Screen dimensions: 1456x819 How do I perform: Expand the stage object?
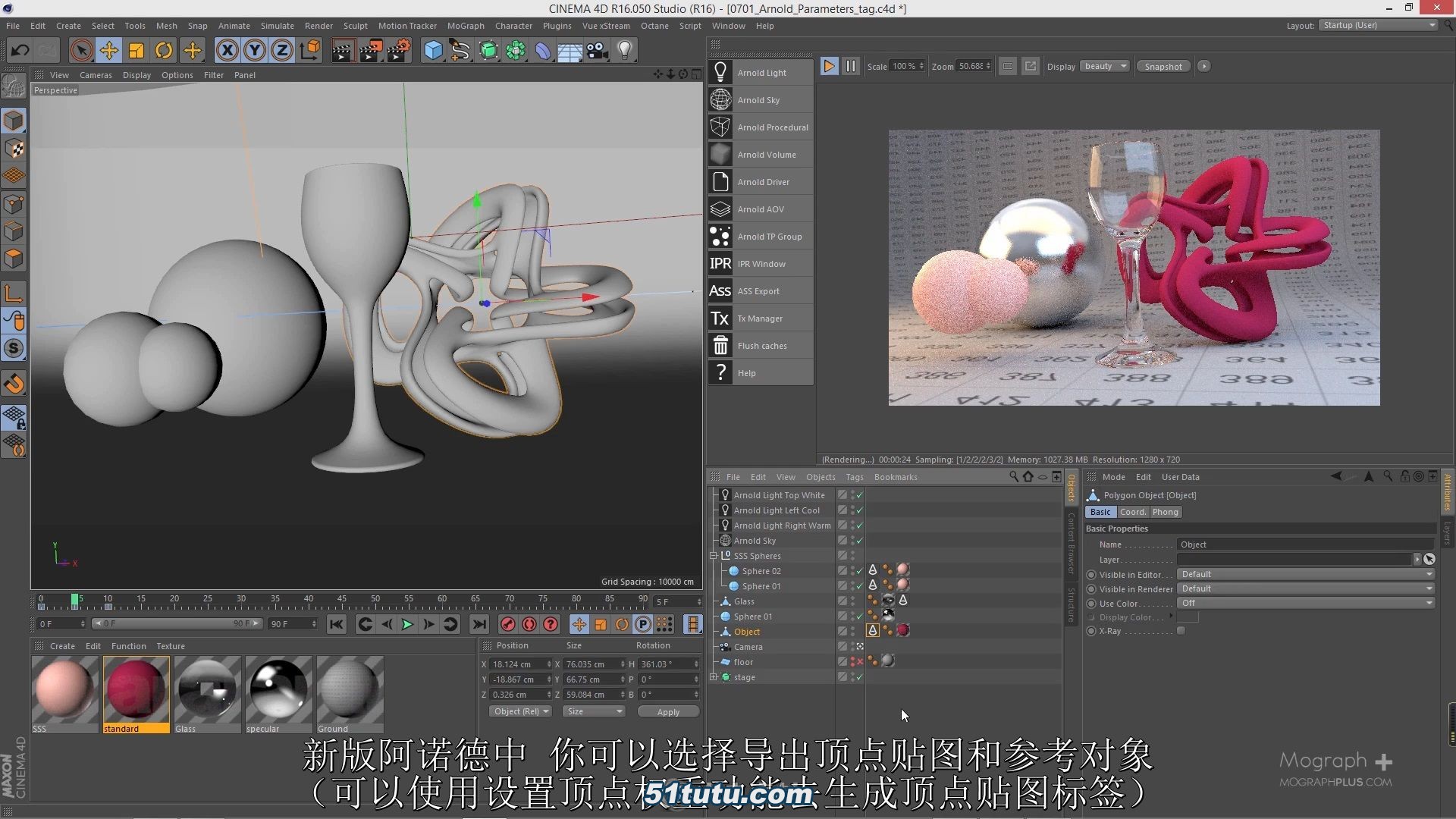click(x=714, y=677)
